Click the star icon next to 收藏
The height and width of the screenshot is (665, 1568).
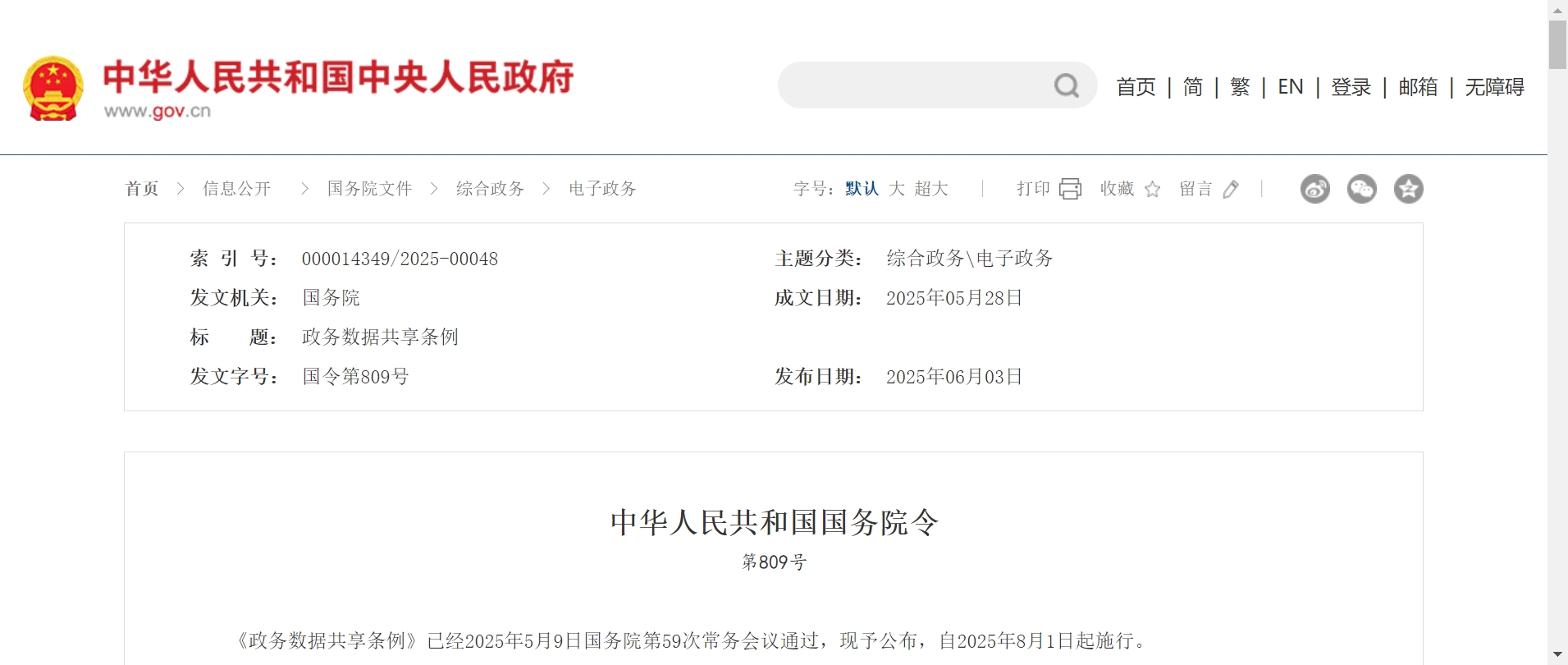click(1152, 190)
